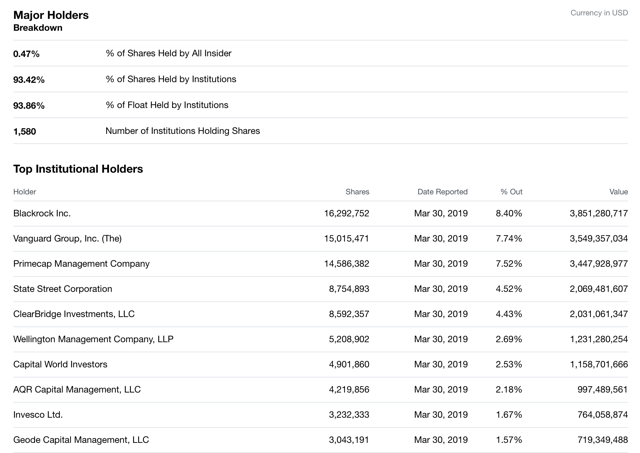The height and width of the screenshot is (453, 640).
Task: Select Blackrock 8.40% out value
Action: tap(509, 213)
